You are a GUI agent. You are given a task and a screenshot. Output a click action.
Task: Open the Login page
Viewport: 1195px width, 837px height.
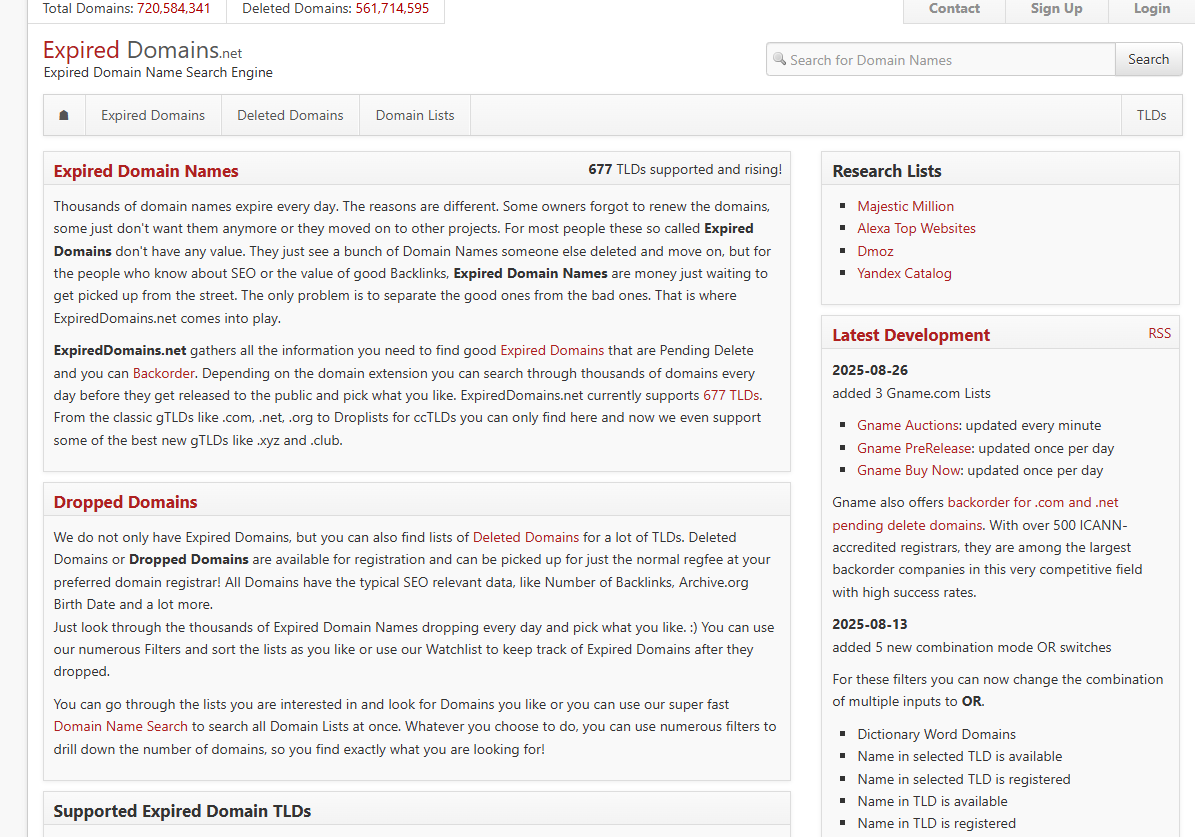coord(1151,9)
